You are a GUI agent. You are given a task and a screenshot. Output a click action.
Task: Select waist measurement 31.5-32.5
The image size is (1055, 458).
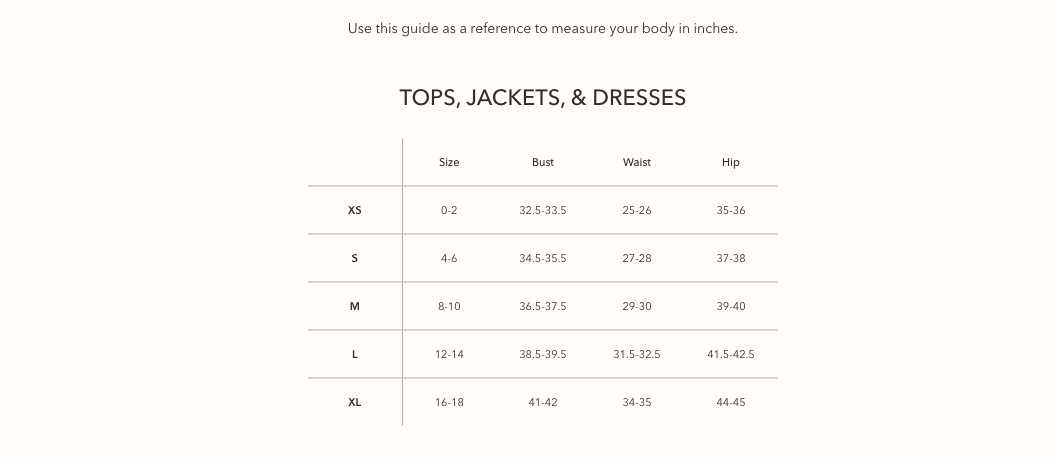coord(637,354)
